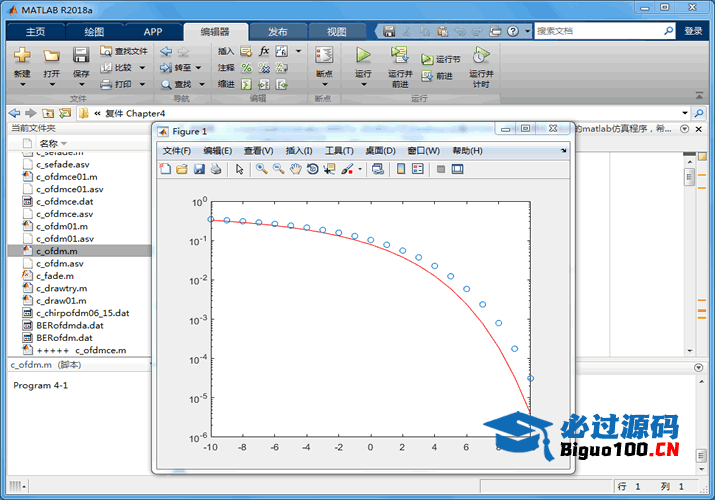This screenshot has width=715, height=500.
Task: Switch to the Home tab
Action: coord(36,32)
